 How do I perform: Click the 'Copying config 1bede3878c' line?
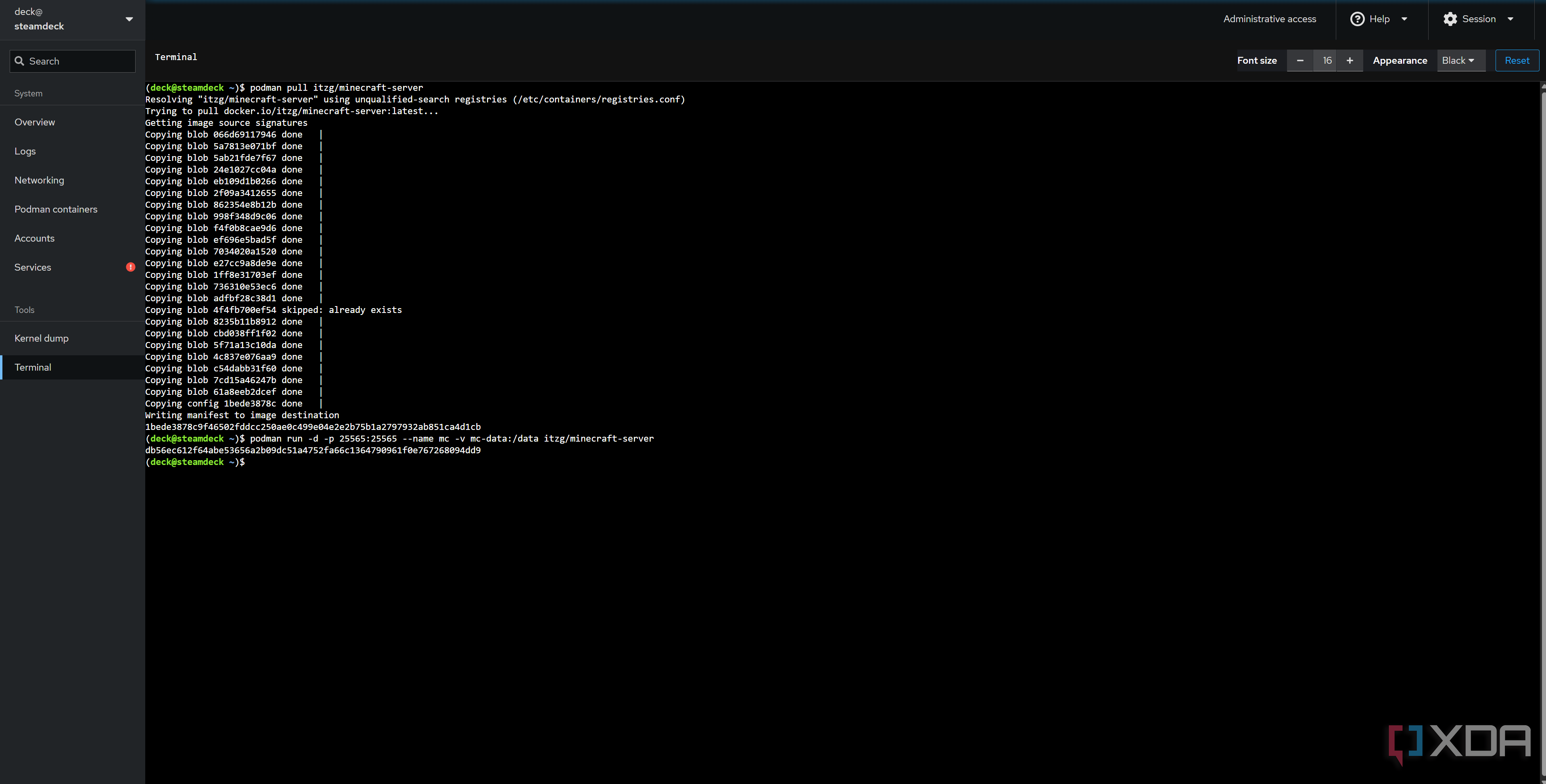[x=234, y=404]
